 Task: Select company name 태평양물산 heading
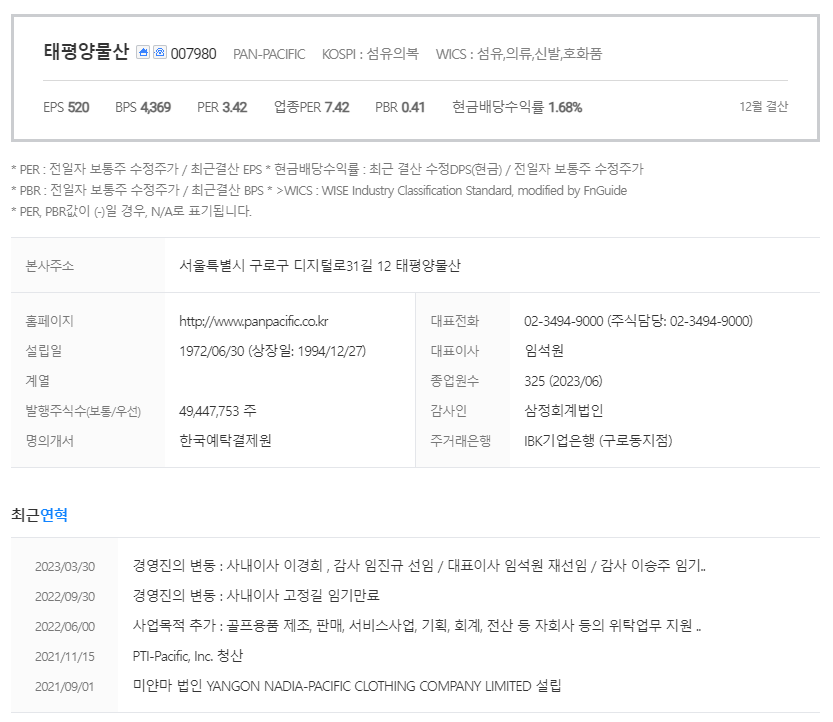tap(86, 52)
